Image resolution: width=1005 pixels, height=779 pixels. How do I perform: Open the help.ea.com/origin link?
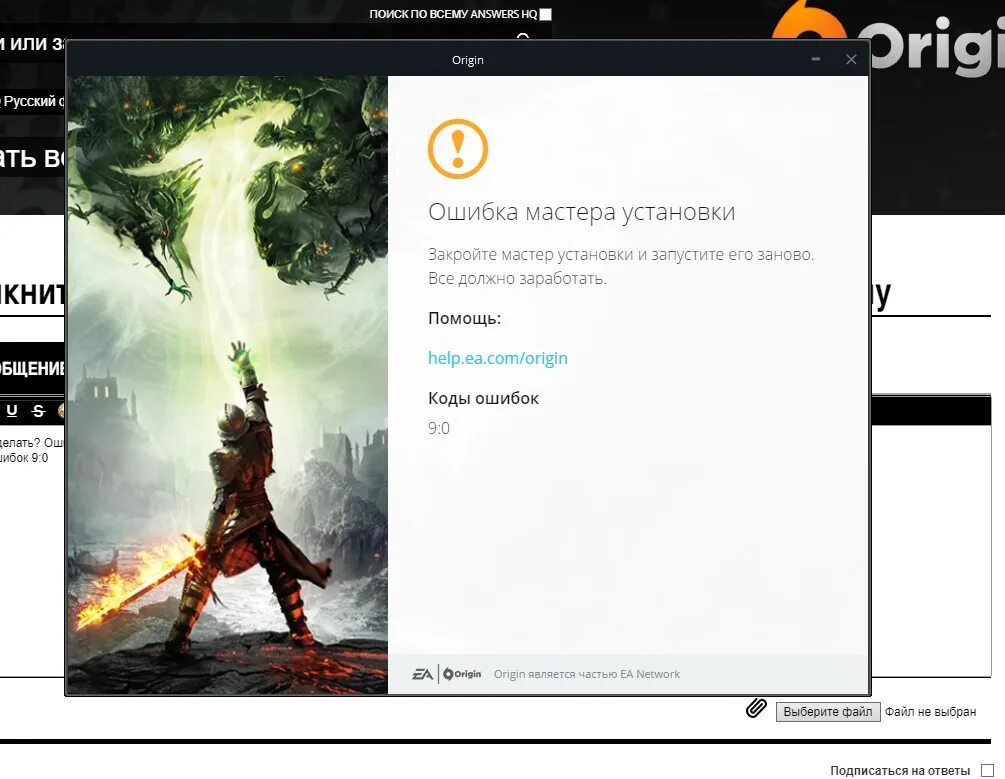pyautogui.click(x=497, y=358)
